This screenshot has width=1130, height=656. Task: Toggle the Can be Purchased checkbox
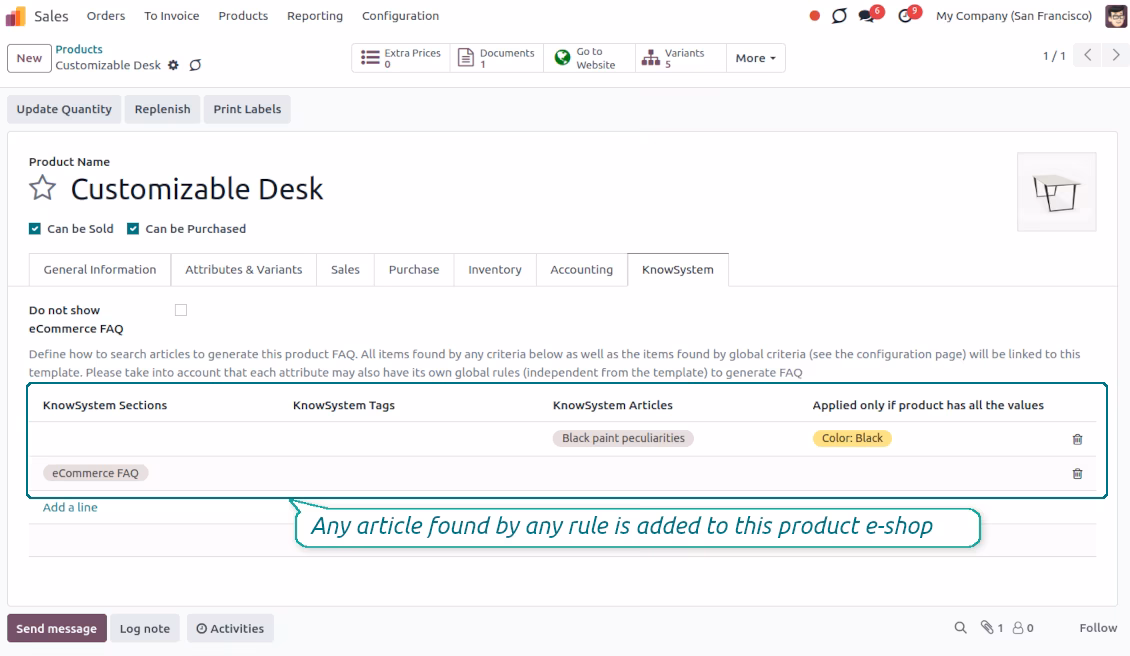pyautogui.click(x=133, y=229)
